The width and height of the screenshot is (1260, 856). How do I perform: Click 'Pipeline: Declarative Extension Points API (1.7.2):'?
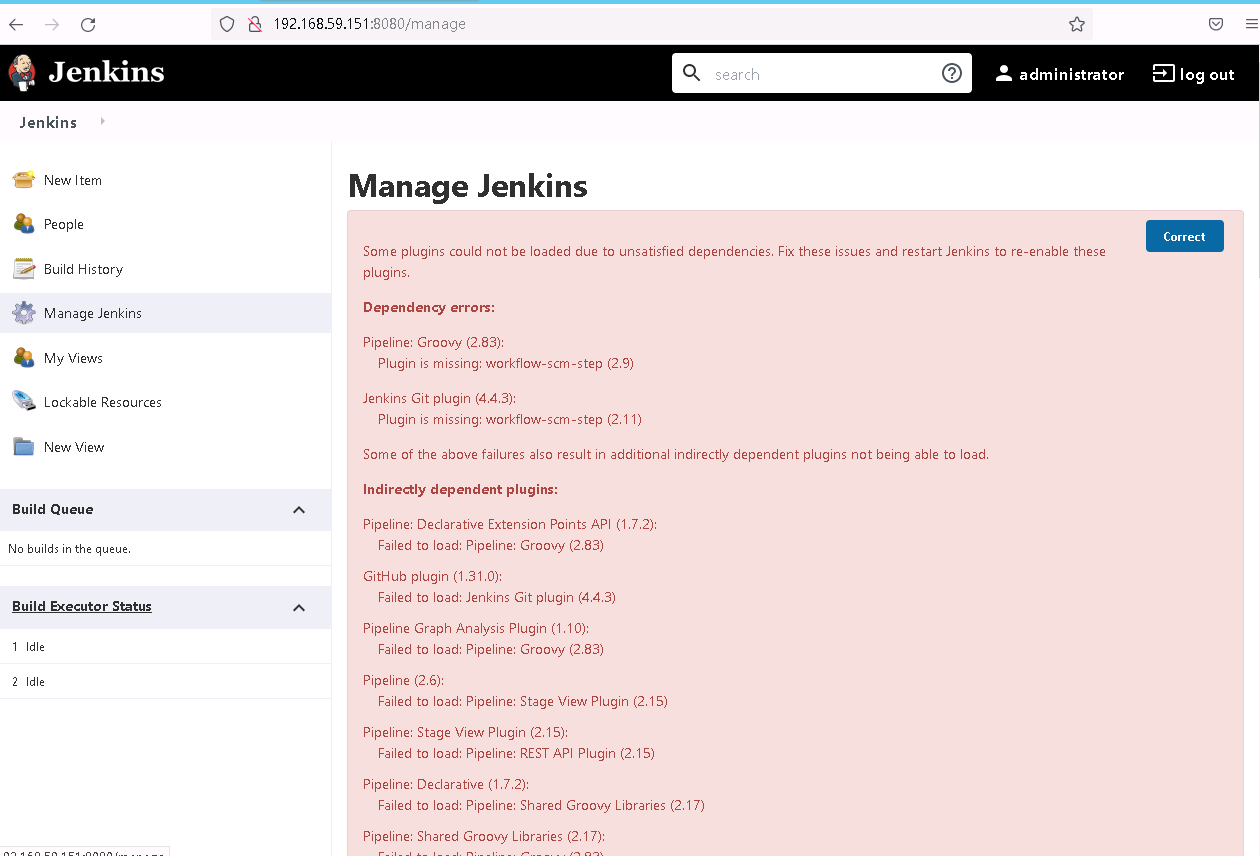(510, 524)
